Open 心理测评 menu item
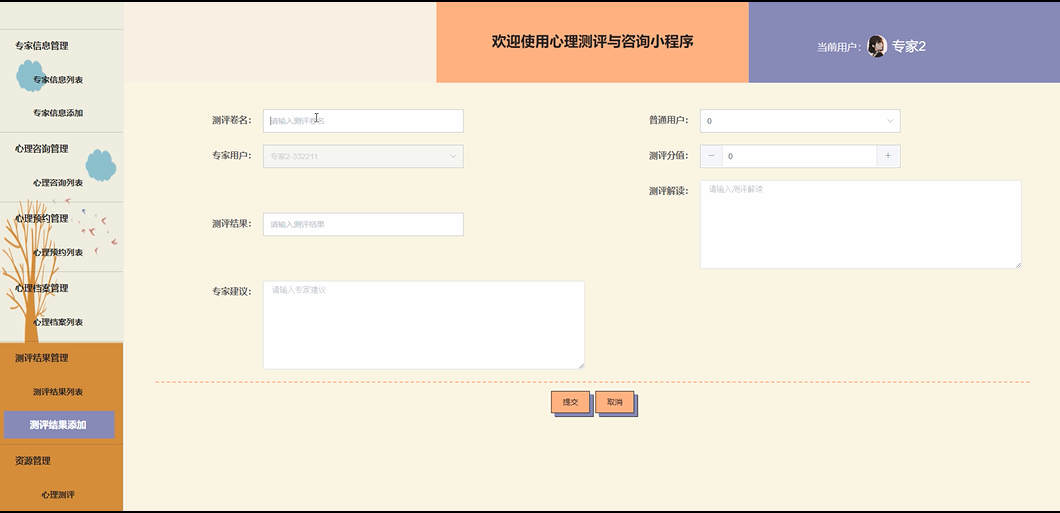 pos(58,495)
